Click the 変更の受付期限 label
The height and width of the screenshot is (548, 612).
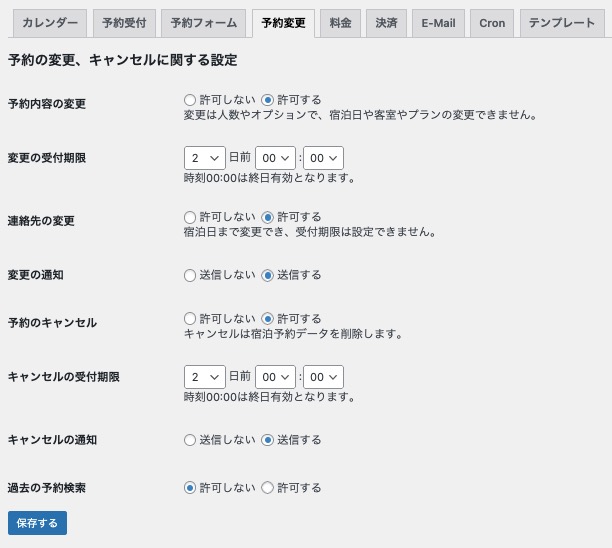click(47, 158)
